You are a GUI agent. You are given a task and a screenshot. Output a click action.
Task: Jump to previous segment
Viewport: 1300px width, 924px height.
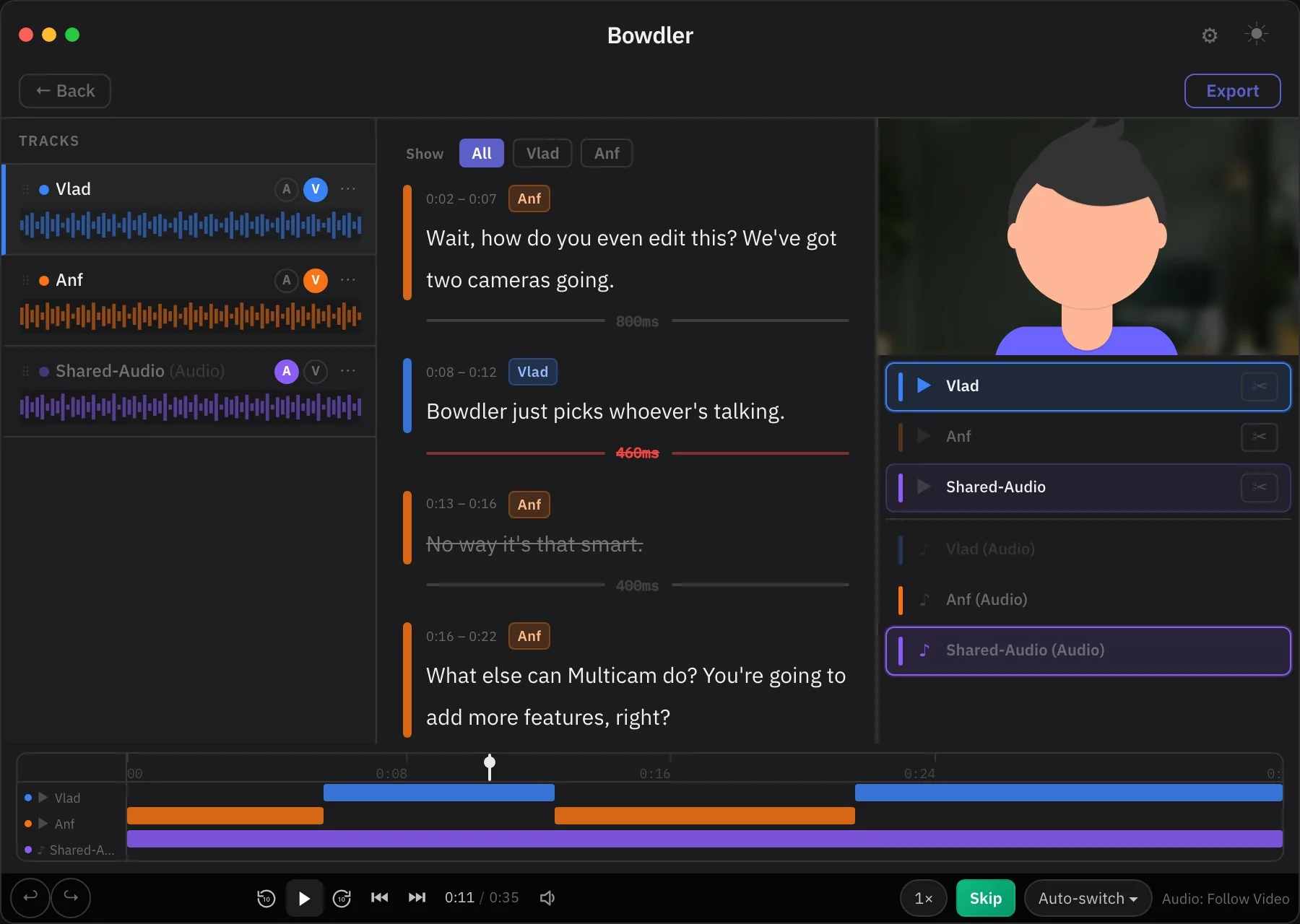(379, 897)
